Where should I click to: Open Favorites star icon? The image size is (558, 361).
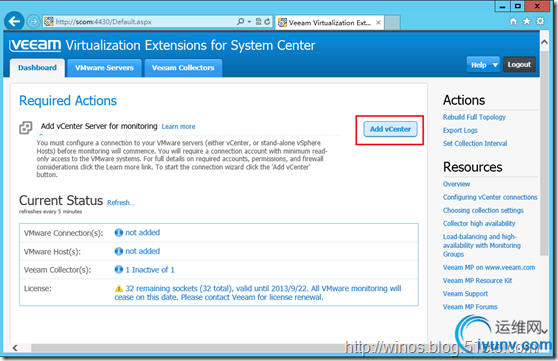click(526, 21)
